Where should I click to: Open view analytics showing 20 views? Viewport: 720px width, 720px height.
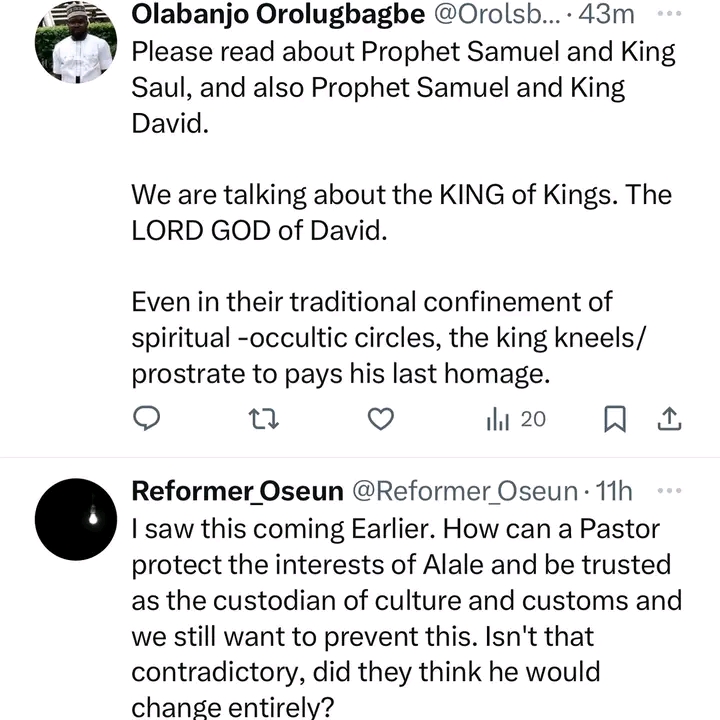click(516, 419)
